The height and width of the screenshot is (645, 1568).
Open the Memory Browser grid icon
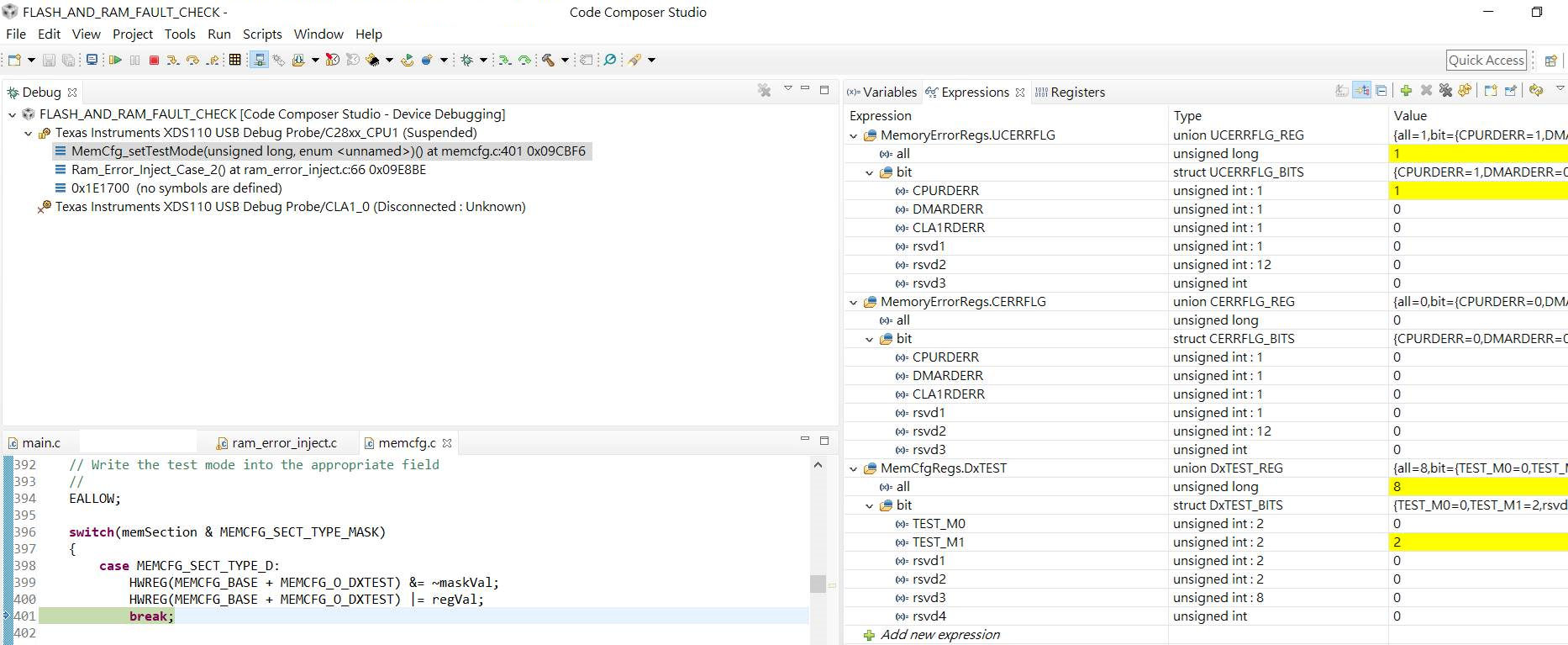235,60
